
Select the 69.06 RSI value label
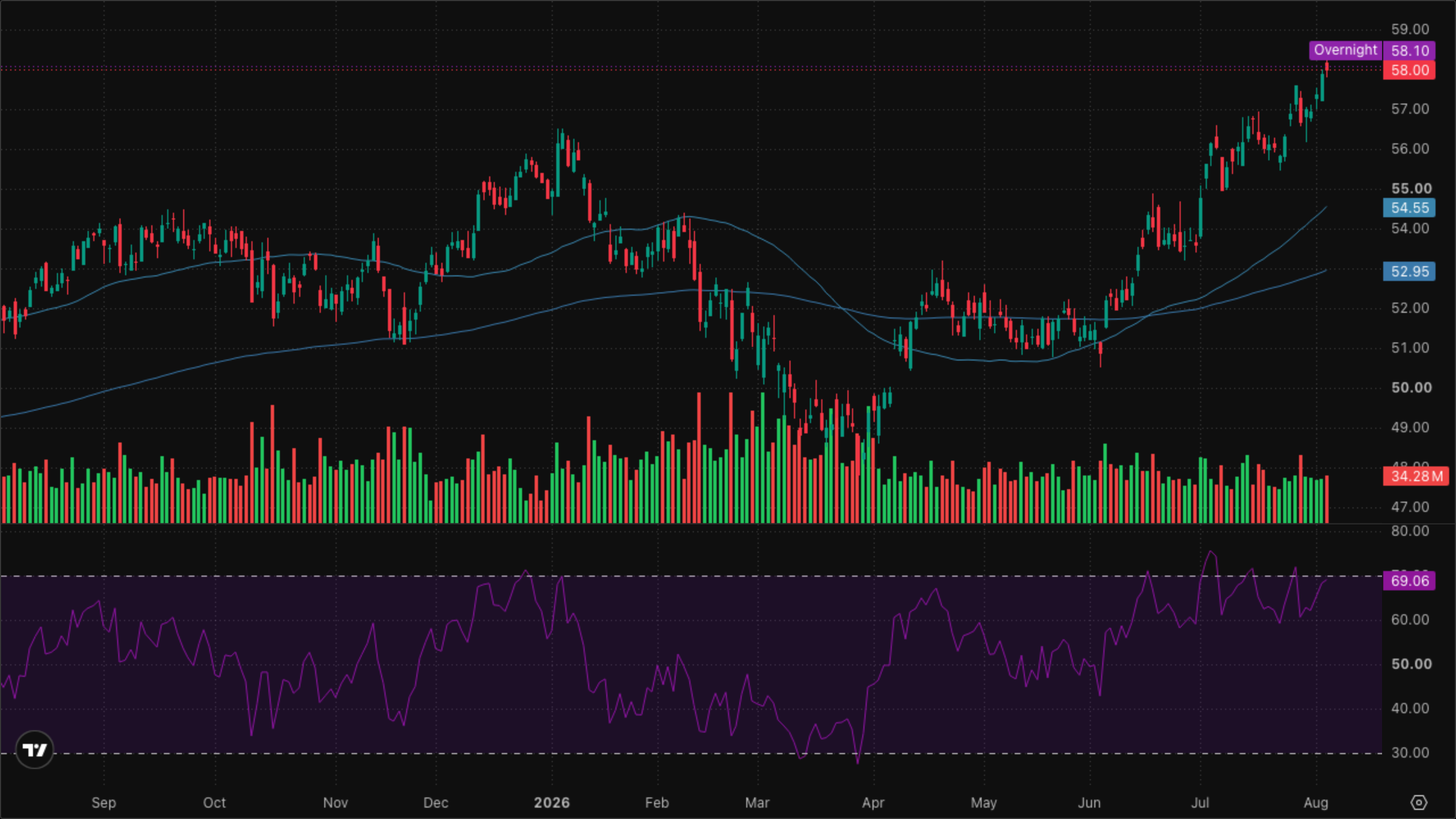tap(1409, 581)
